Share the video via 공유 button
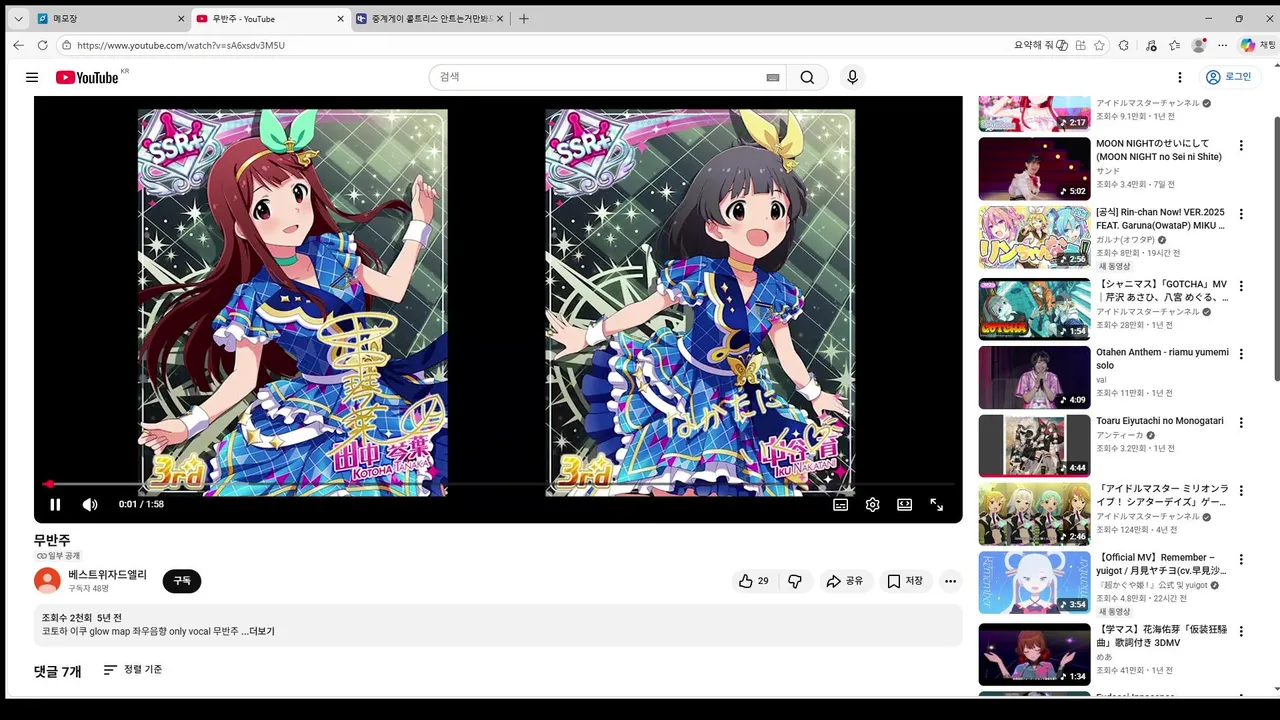1280x720 pixels. [845, 581]
